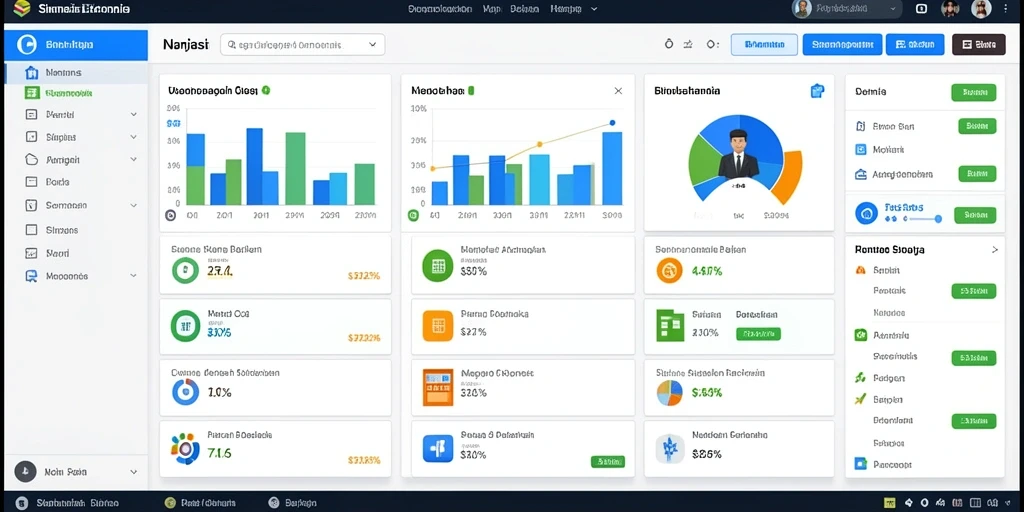The image size is (1024, 512).
Task: Expand the Nanjast search dropdown arrow
Action: (372, 44)
